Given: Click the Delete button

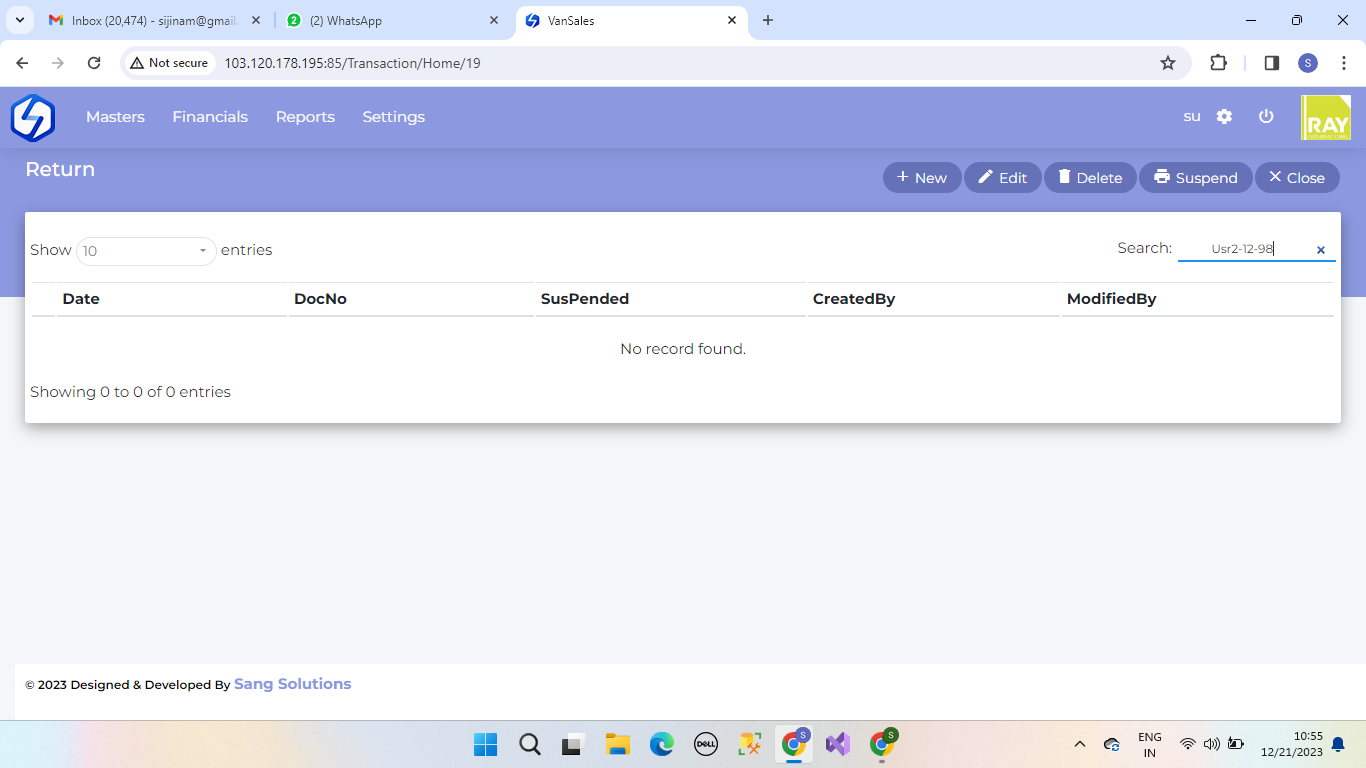Looking at the screenshot, I should (x=1089, y=178).
